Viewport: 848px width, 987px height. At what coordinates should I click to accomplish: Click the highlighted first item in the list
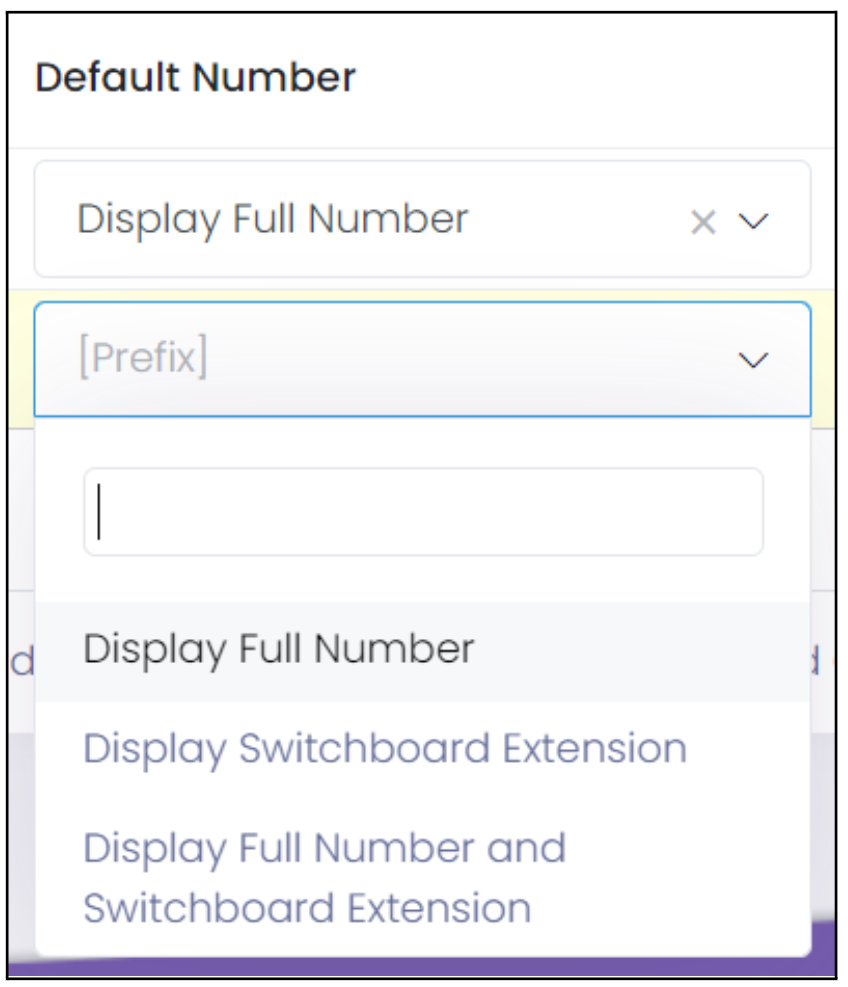[x=422, y=651]
